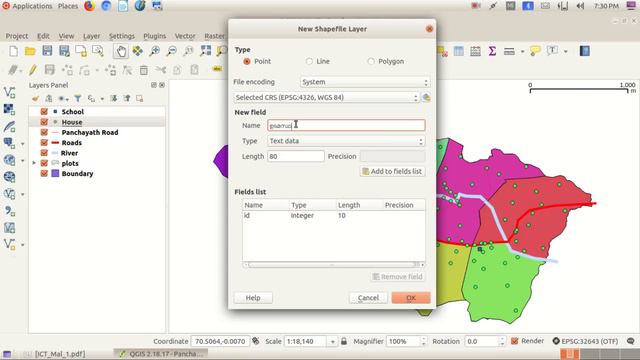The height and width of the screenshot is (360, 640).
Task: Toggle visibility of the School layer
Action: (x=44, y=111)
